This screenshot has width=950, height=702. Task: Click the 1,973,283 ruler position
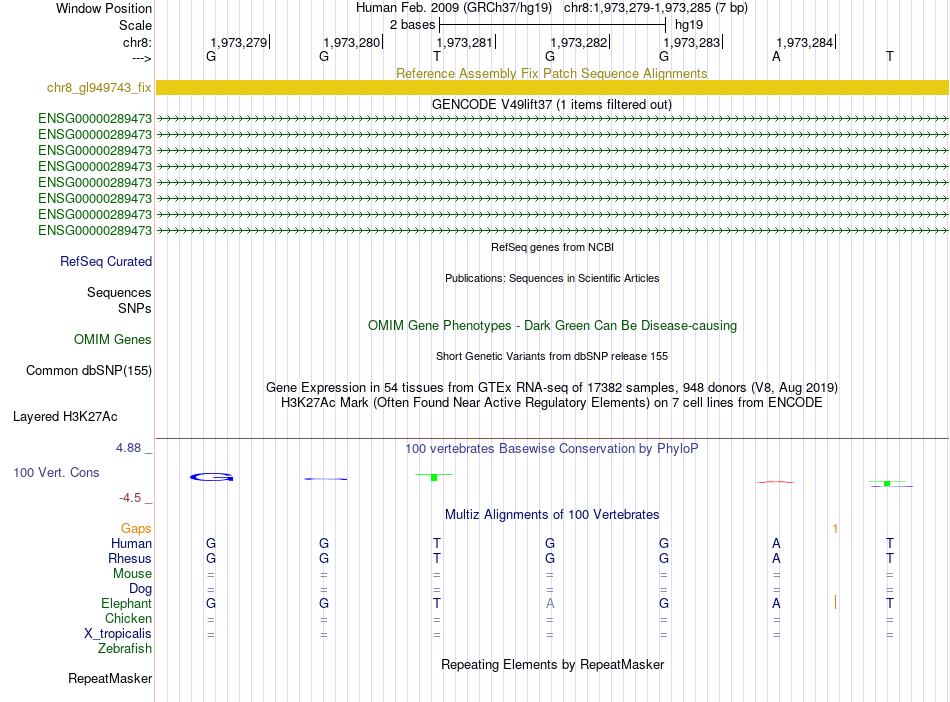click(x=691, y=42)
